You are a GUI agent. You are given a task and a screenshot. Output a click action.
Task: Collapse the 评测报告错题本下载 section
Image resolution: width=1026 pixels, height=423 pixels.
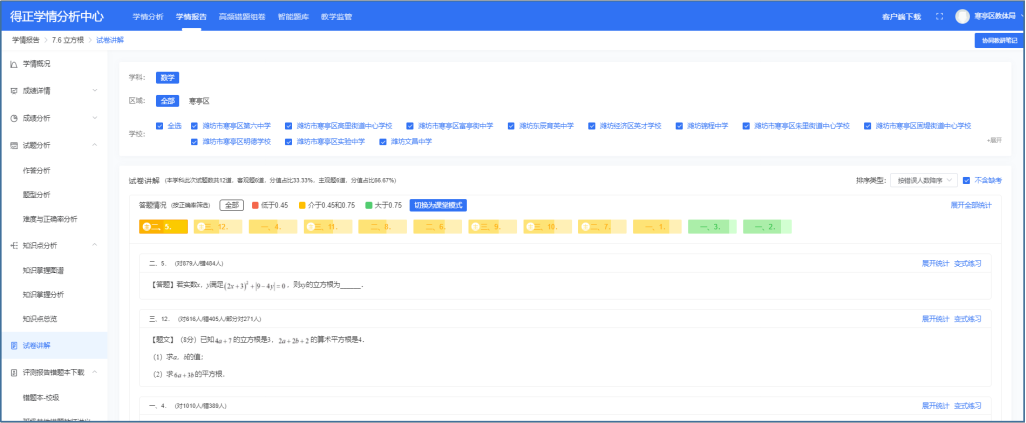click(96, 372)
